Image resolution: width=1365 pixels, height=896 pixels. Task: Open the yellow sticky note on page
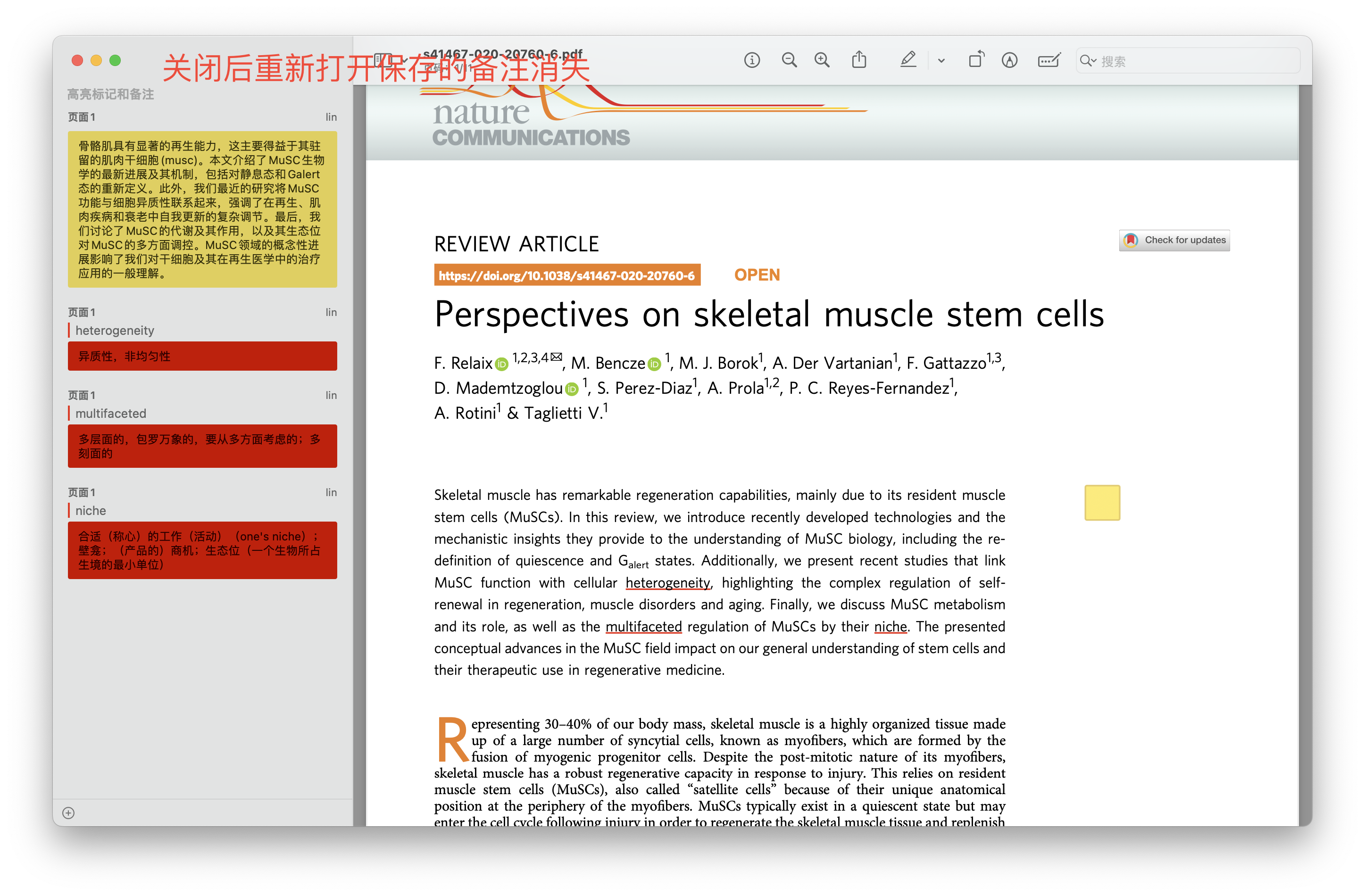click(x=1102, y=503)
